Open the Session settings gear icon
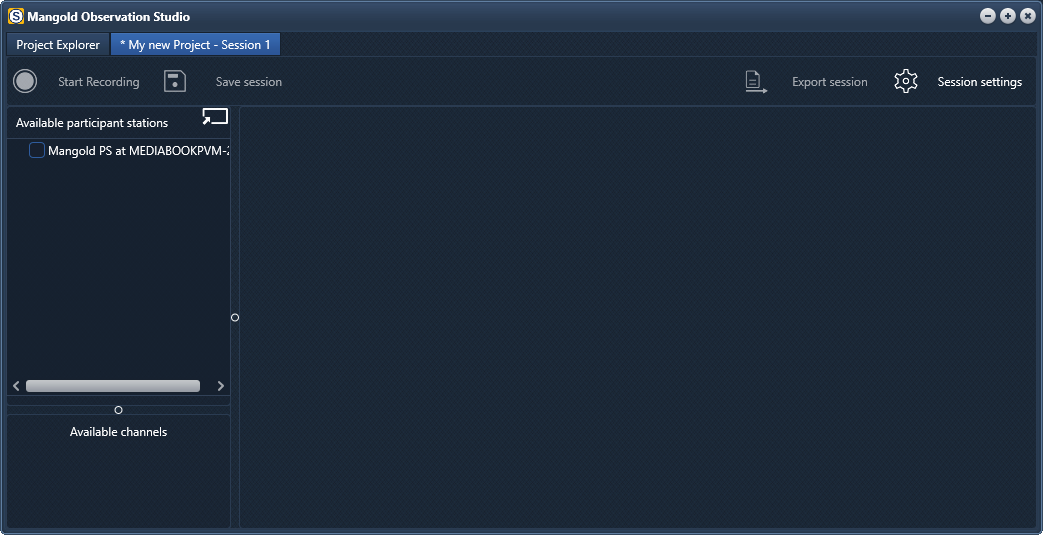 coord(906,81)
